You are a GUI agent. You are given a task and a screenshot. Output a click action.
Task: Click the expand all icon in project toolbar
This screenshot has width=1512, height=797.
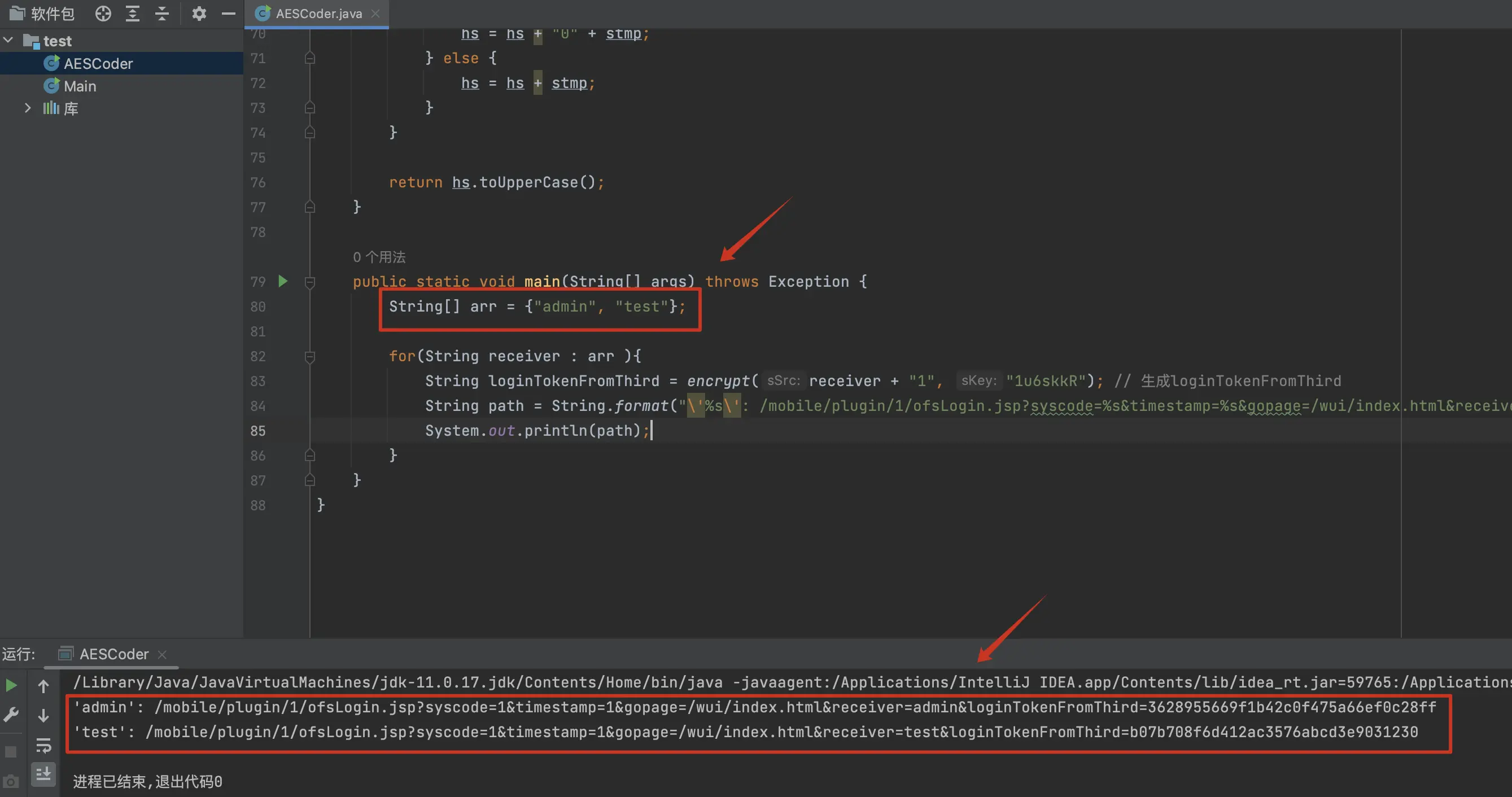tap(133, 14)
